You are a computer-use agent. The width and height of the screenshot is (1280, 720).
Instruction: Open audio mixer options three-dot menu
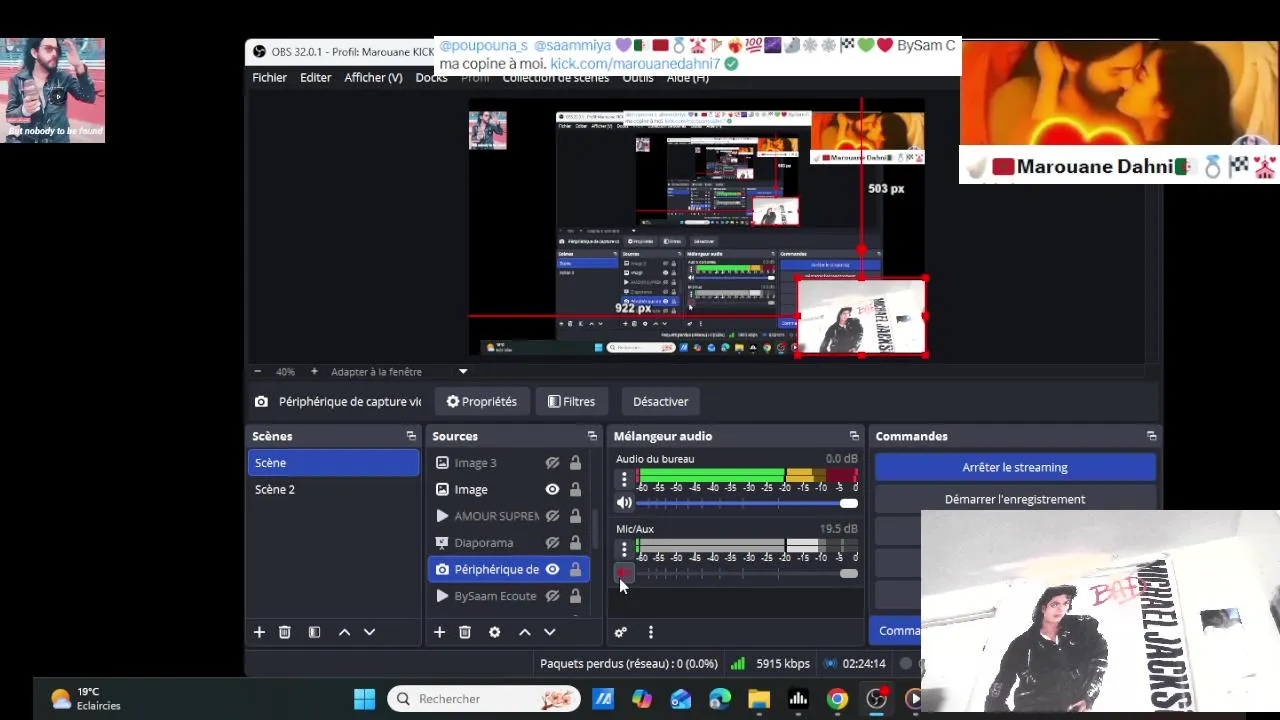(651, 632)
